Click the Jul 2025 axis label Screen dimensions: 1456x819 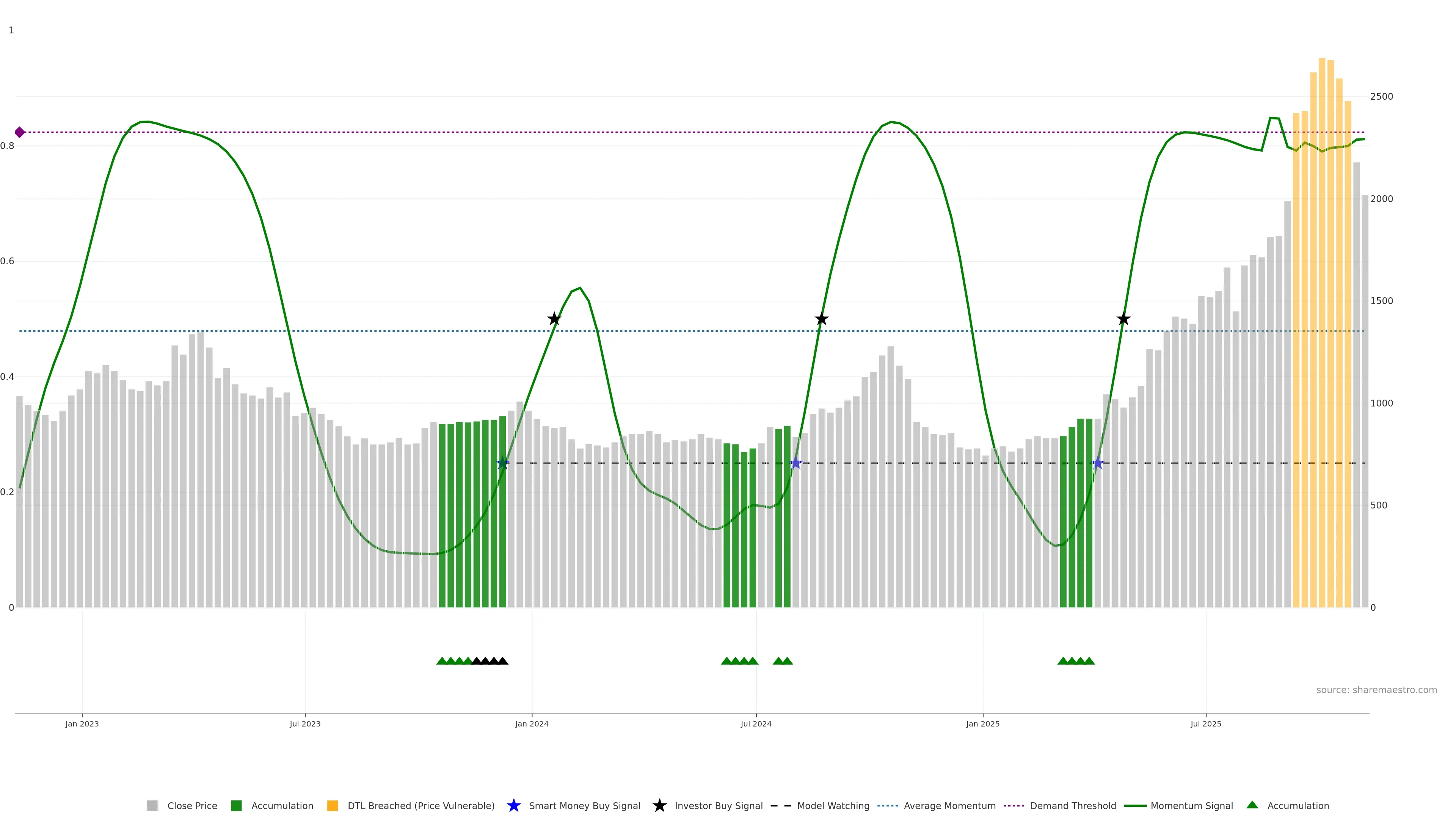[1206, 723]
